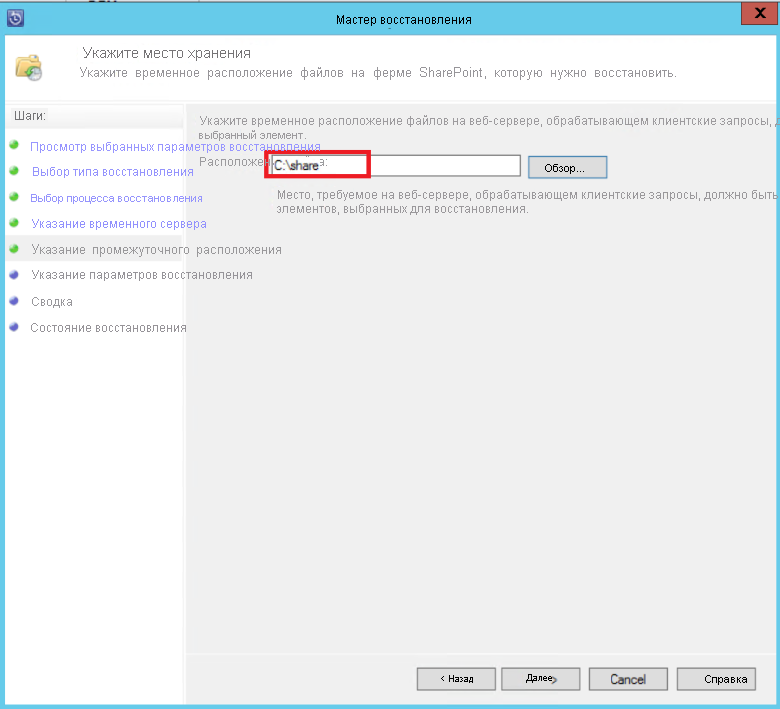780x709 pixels.
Task: Select step Состояние восстановления
Action: coord(108,328)
